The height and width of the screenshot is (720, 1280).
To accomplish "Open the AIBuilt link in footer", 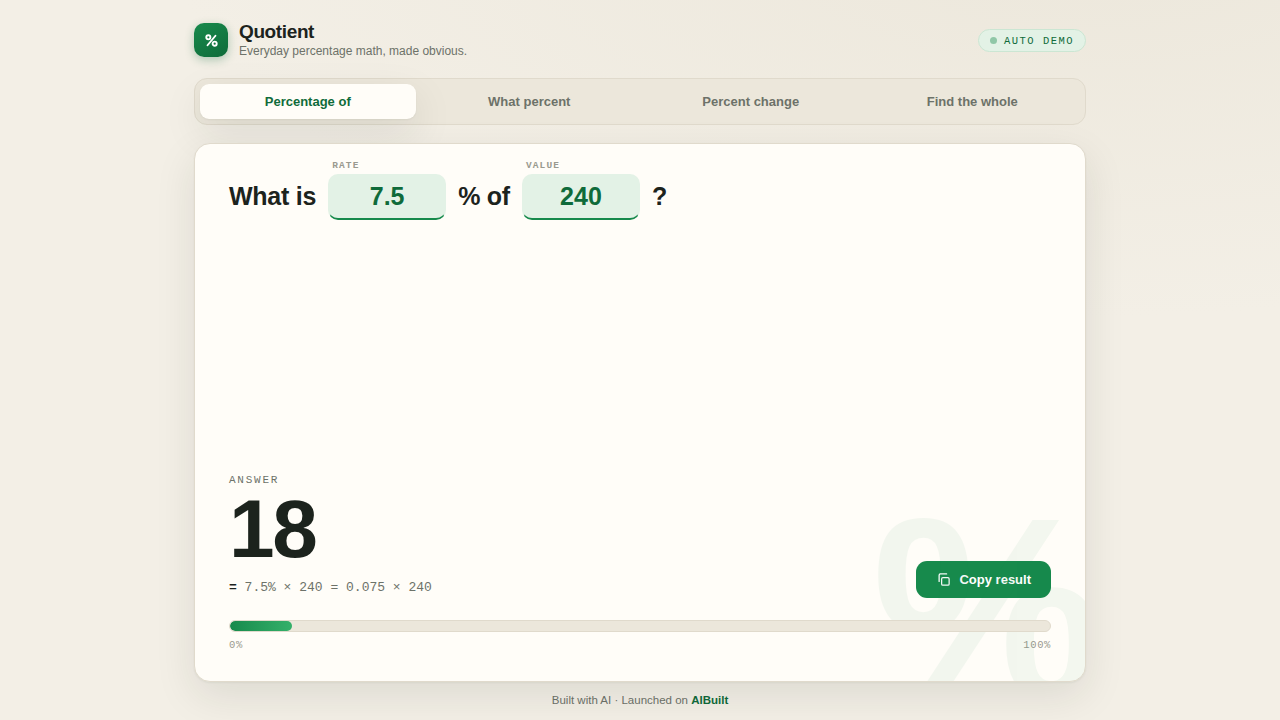I will point(710,700).
